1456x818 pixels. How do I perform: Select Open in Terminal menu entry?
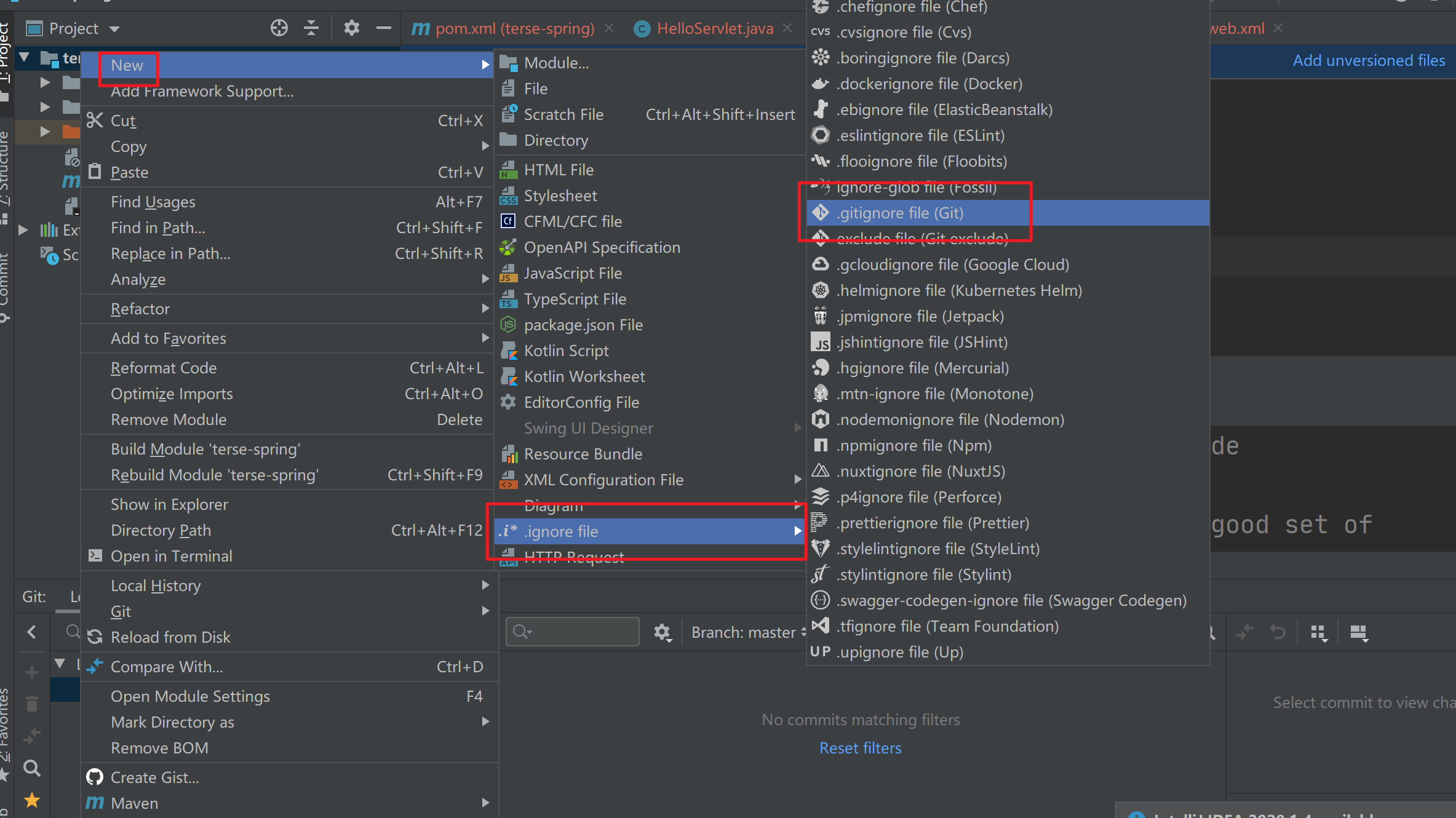171,556
